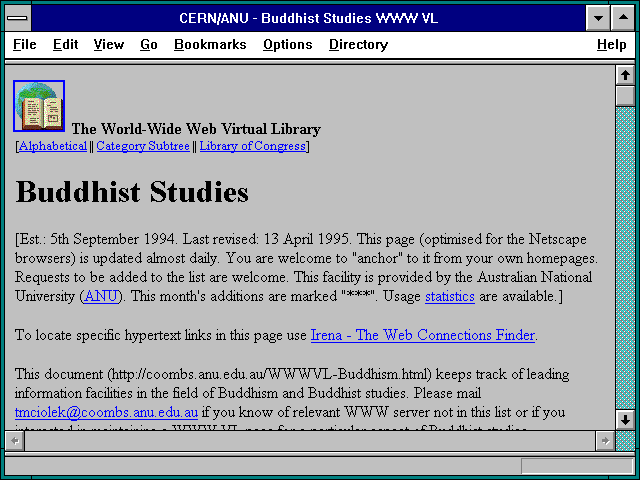Follow the Category Subtree link
This screenshot has width=640, height=480.
point(143,146)
